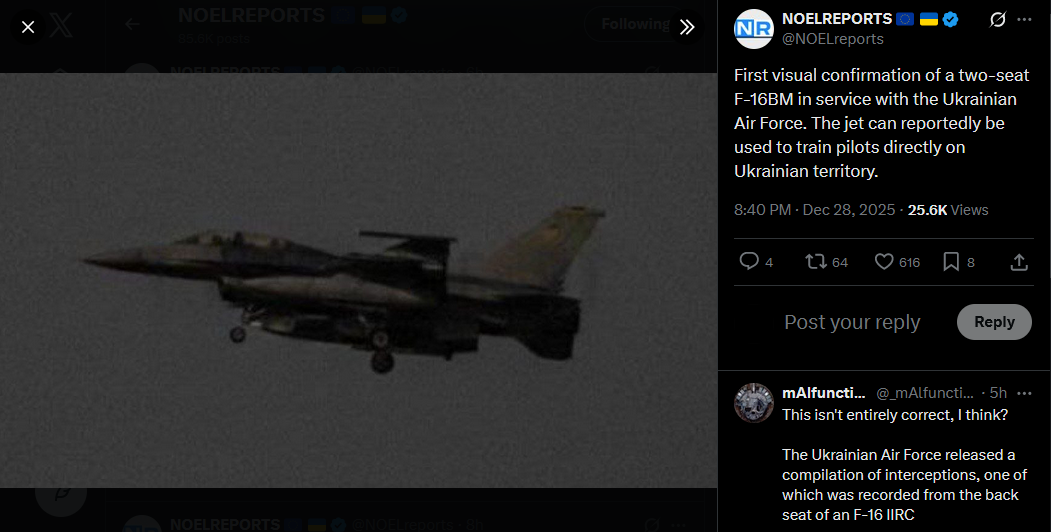
Task: Close the image viewer with the X icon
Action: 28,27
